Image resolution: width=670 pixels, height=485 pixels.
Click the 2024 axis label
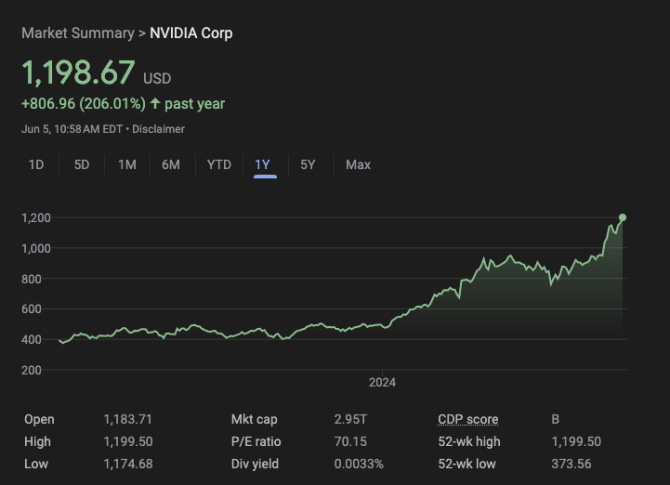click(382, 382)
